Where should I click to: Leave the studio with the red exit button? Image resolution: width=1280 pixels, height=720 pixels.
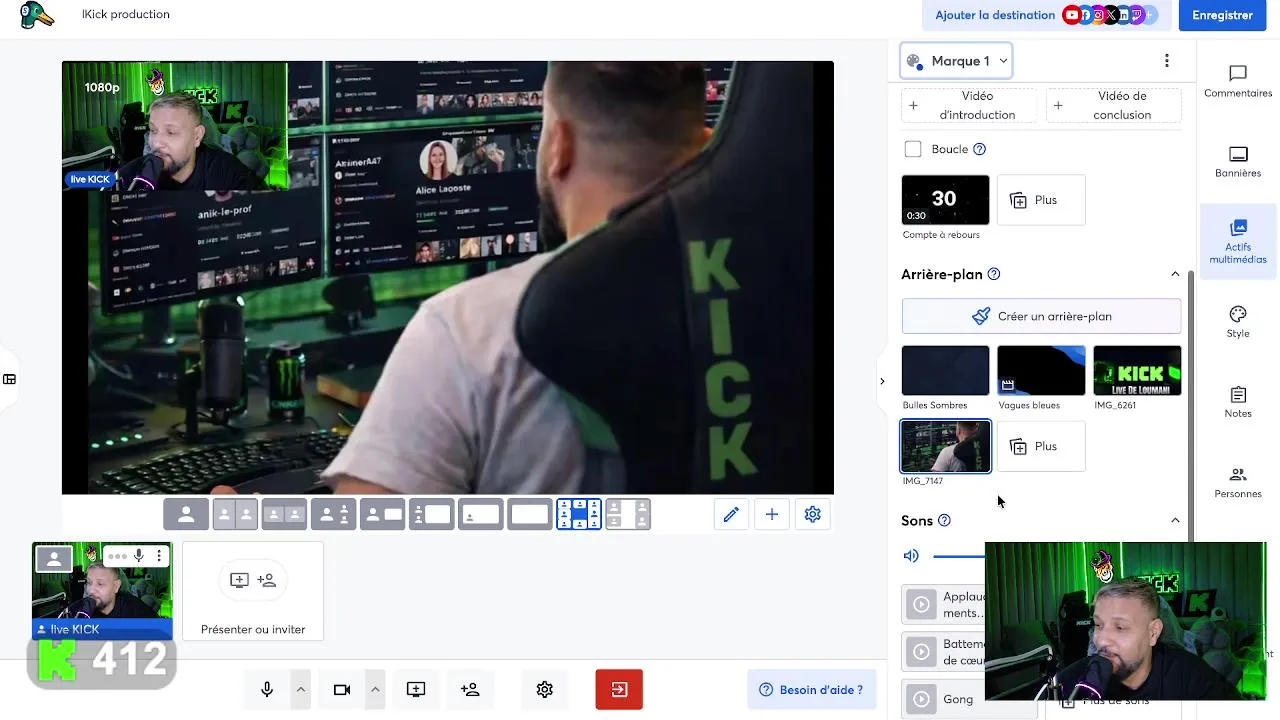pyautogui.click(x=619, y=690)
